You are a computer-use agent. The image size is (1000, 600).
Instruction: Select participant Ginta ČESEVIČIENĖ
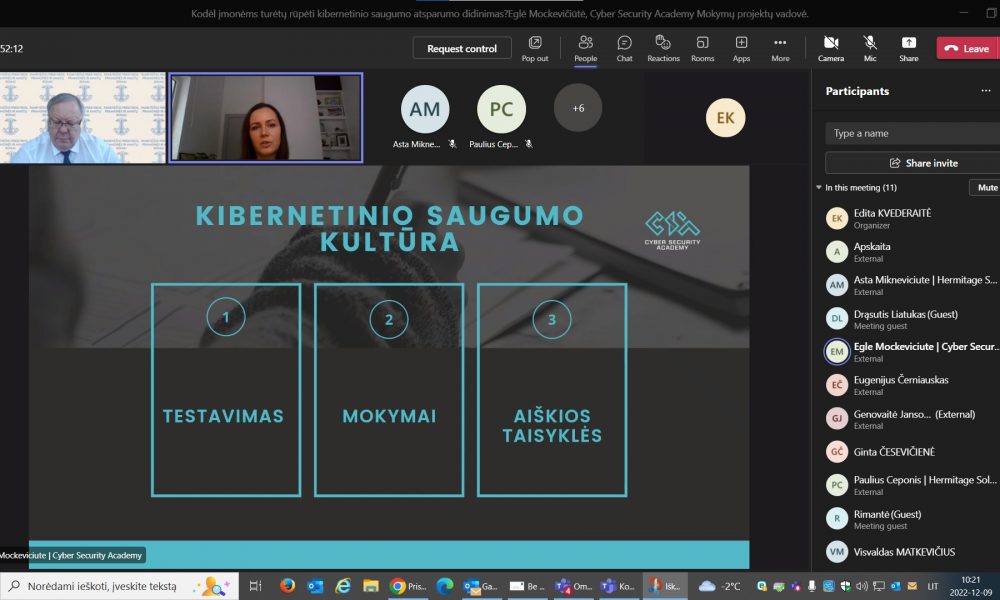pos(908,451)
